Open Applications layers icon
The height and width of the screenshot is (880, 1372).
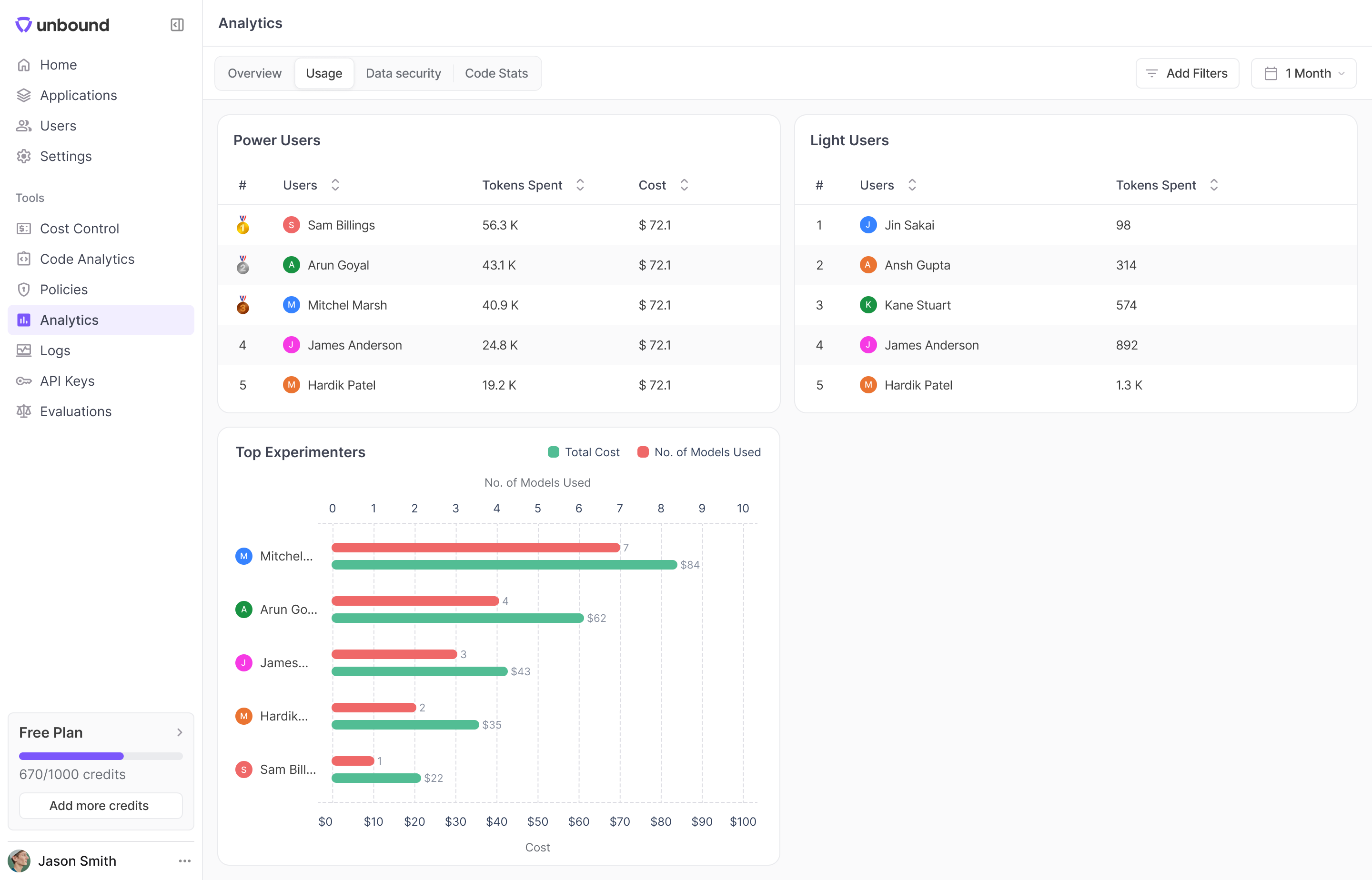point(23,95)
